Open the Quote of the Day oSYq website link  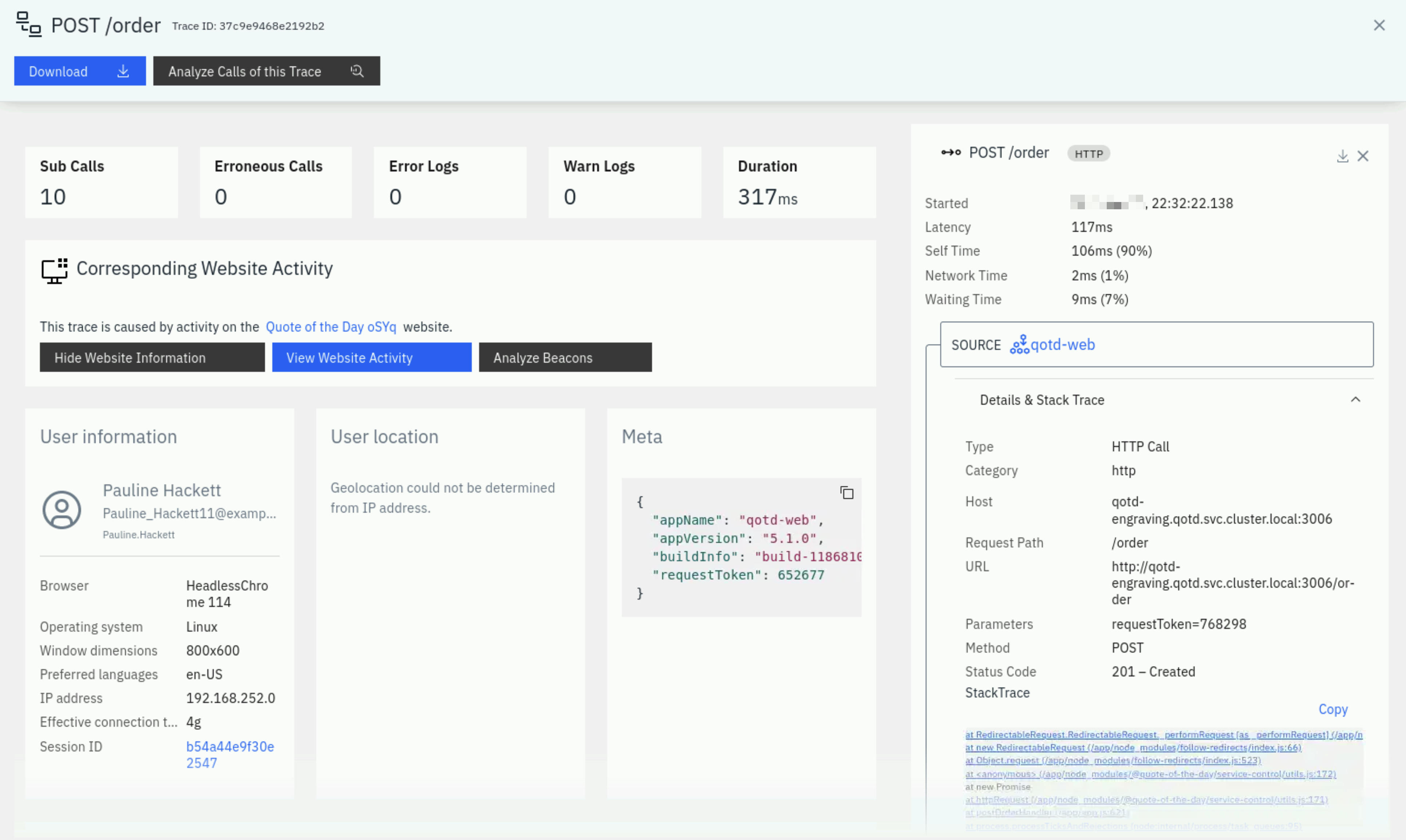[x=331, y=326]
